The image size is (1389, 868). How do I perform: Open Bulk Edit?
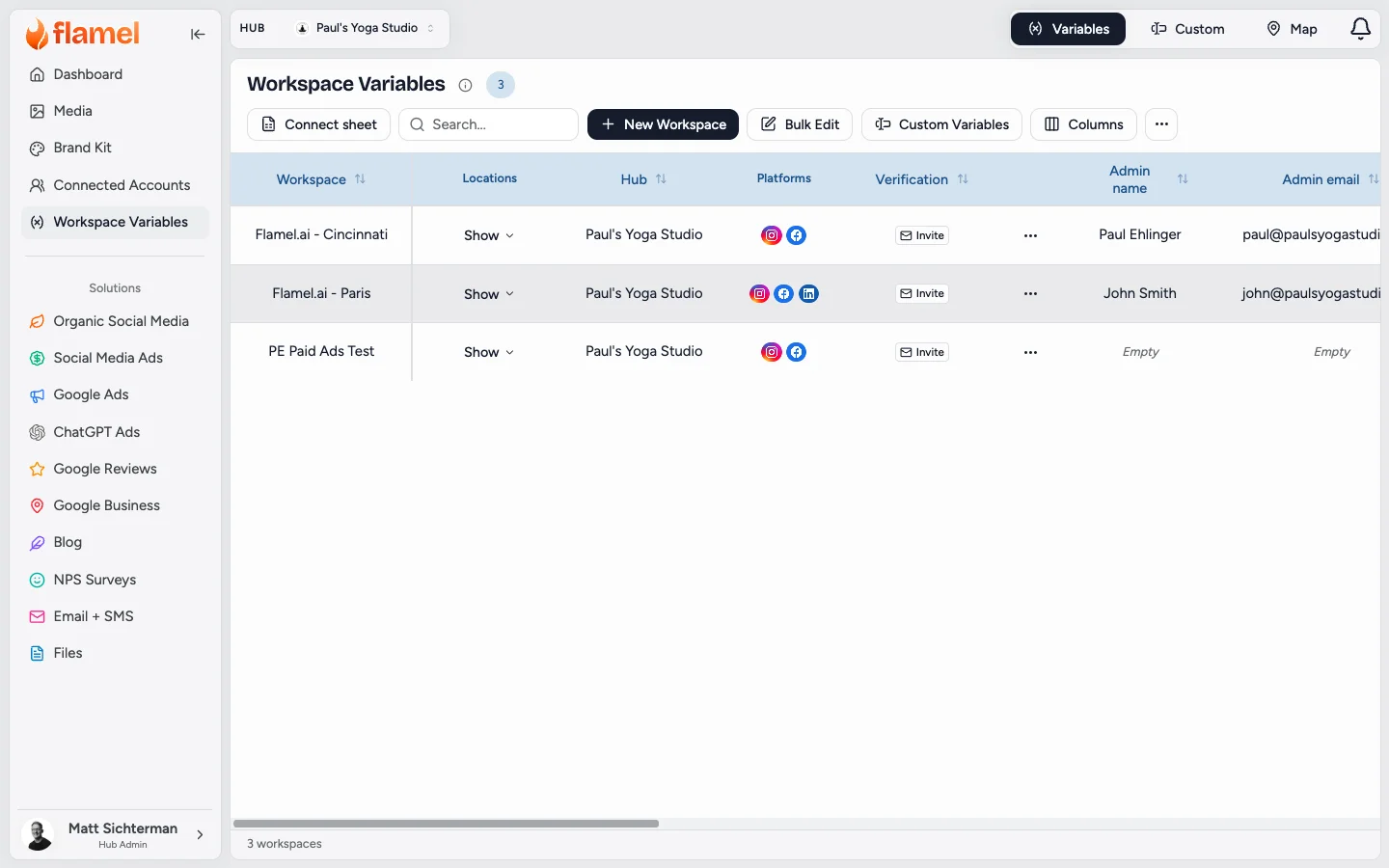coord(800,124)
